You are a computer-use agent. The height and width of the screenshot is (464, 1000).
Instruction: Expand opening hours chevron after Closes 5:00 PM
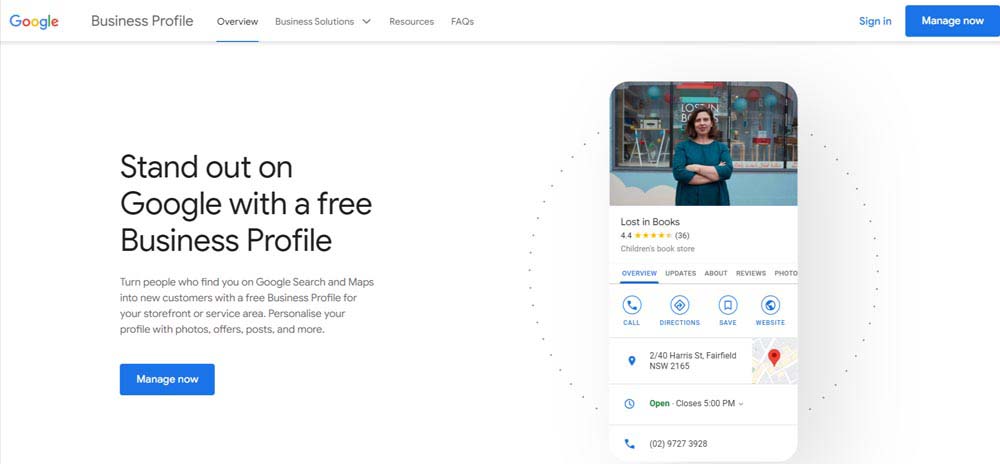point(740,403)
